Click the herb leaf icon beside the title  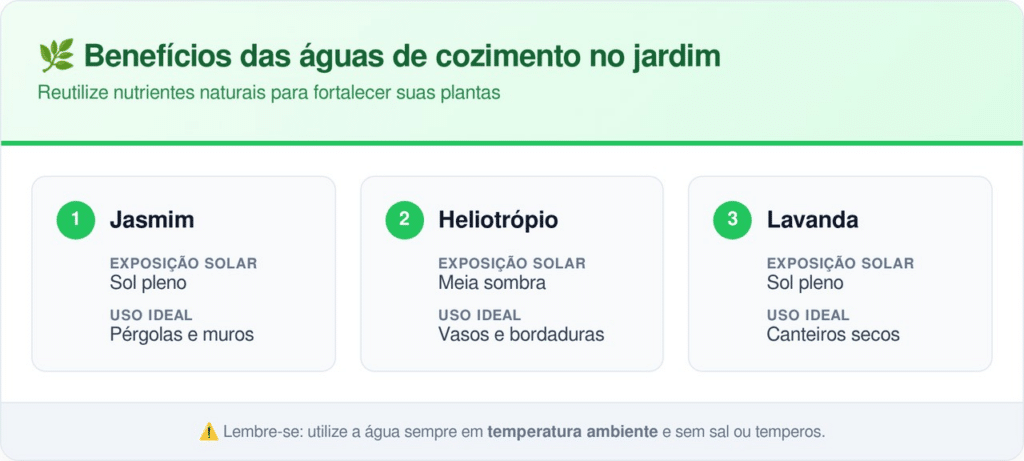tap(56, 56)
